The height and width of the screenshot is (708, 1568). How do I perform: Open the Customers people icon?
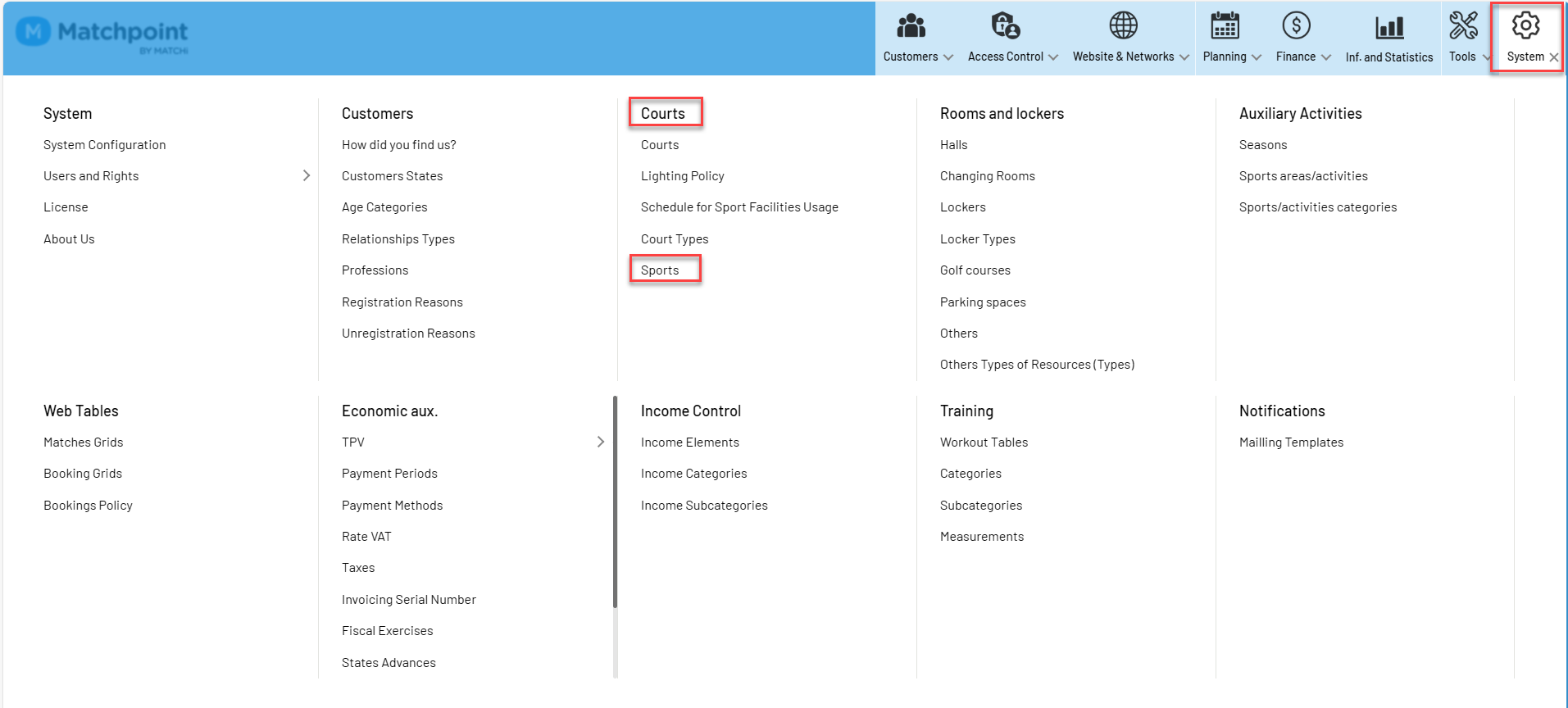click(x=911, y=25)
